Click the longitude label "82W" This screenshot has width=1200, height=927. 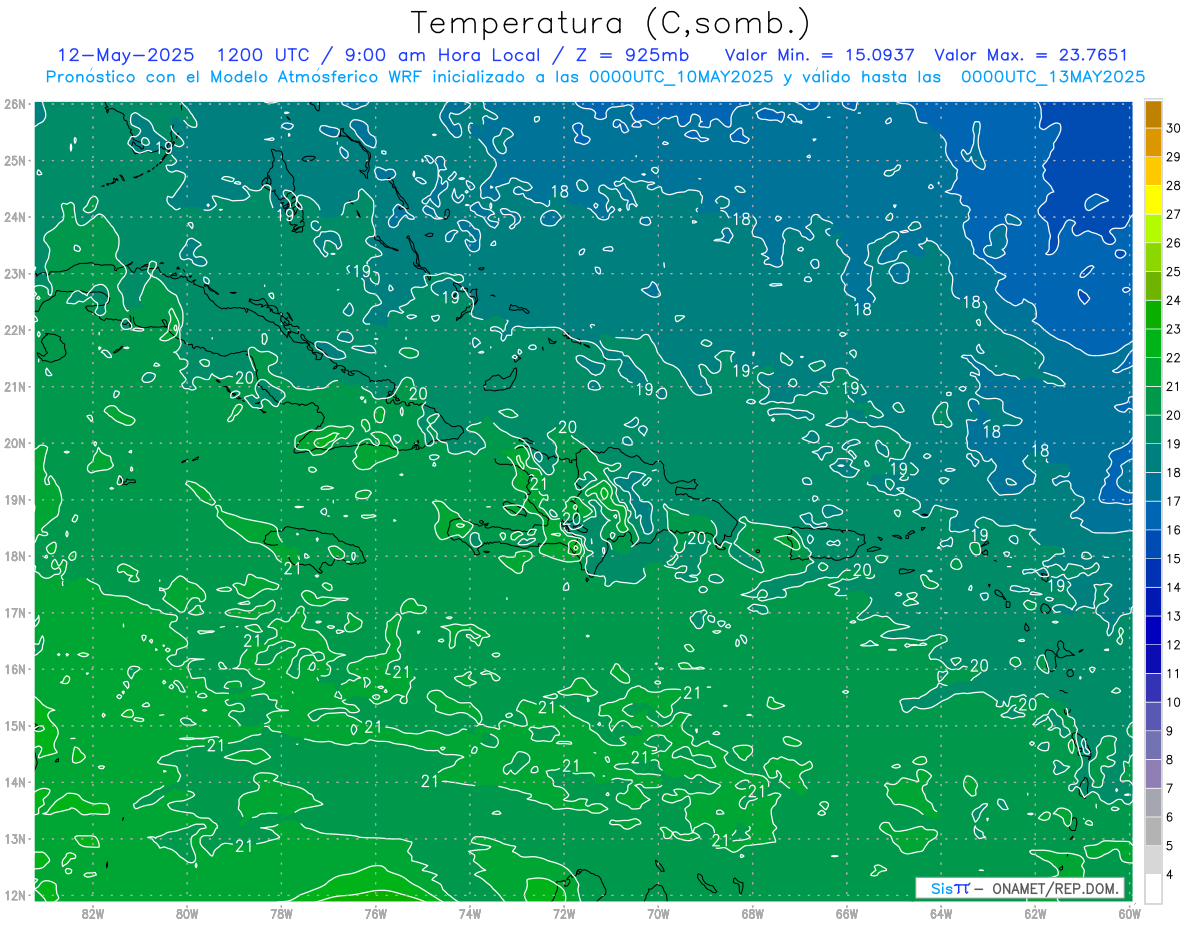[93, 914]
